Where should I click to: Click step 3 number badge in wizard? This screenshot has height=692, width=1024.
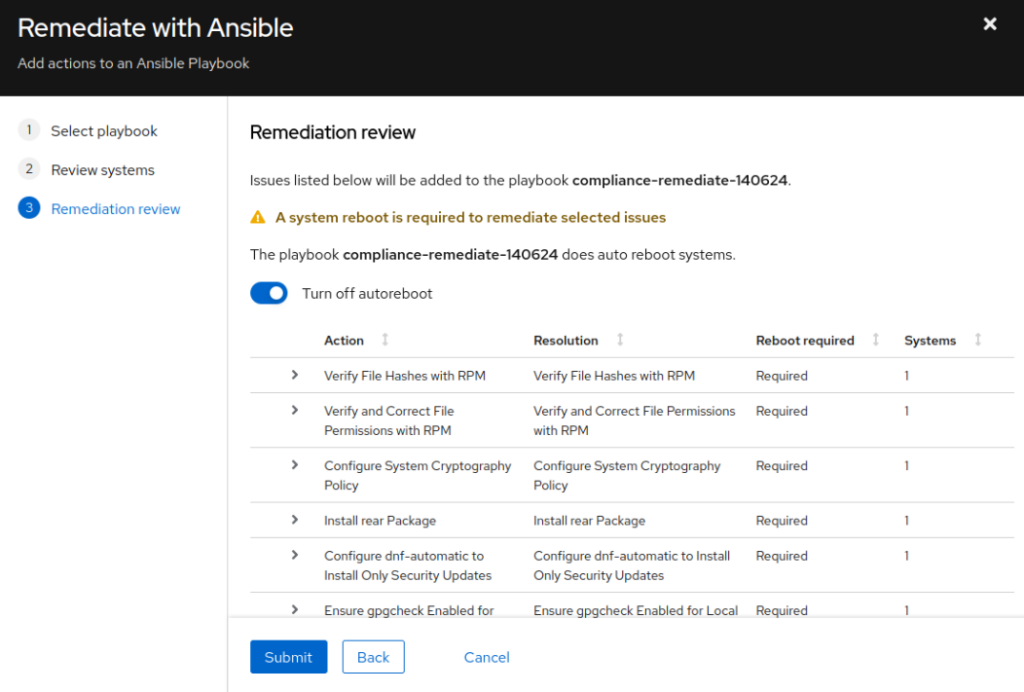click(x=29, y=209)
